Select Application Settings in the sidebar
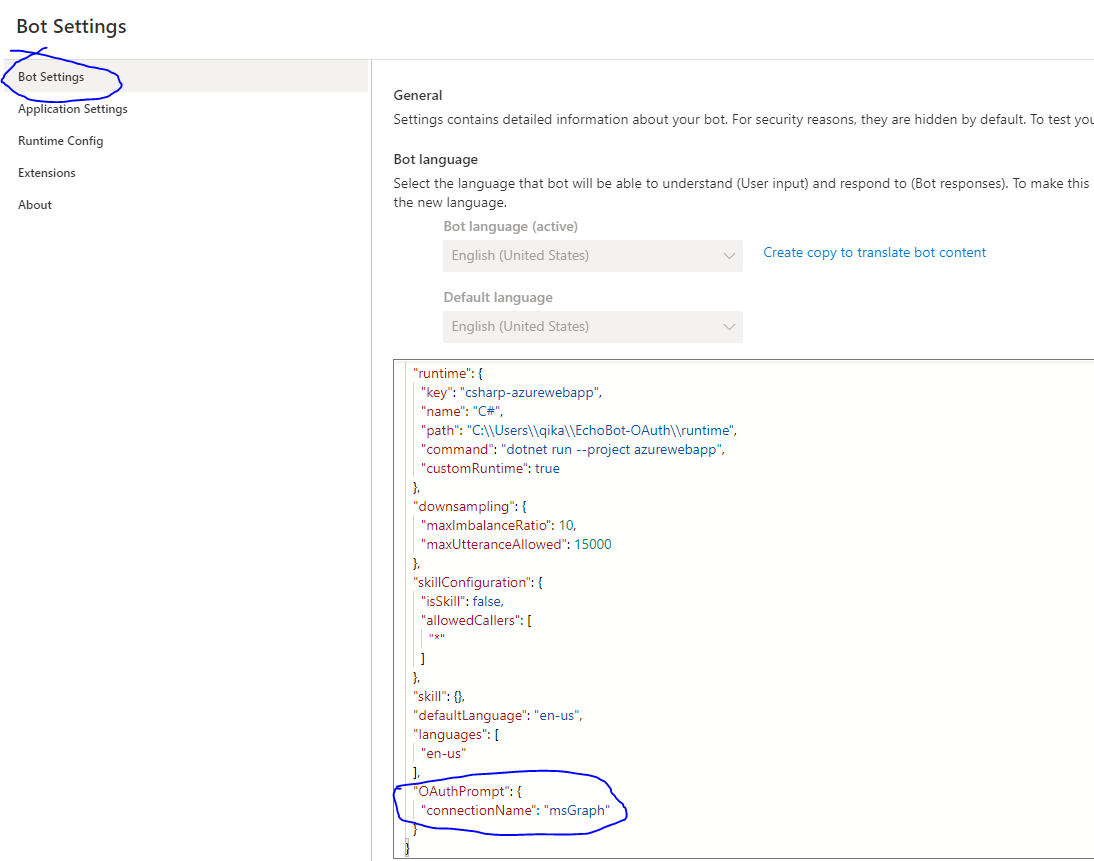The height and width of the screenshot is (861, 1094). click(72, 109)
